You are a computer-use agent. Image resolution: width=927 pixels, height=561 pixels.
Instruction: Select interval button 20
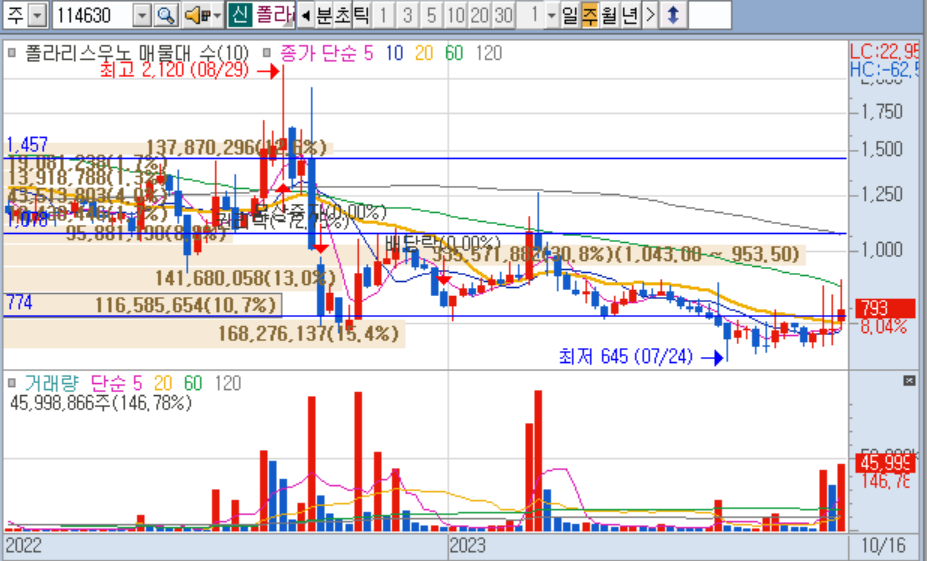(479, 15)
